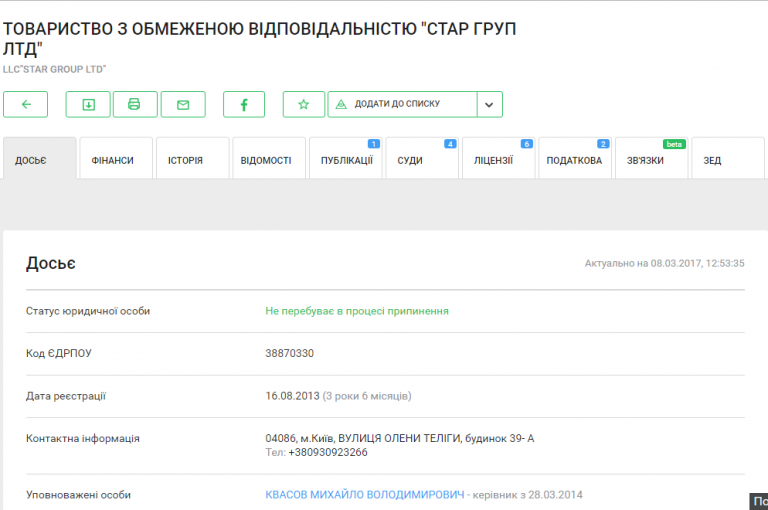Switch to the Податкова tab
Image resolution: width=768 pixels, height=510 pixels.
coord(574,160)
